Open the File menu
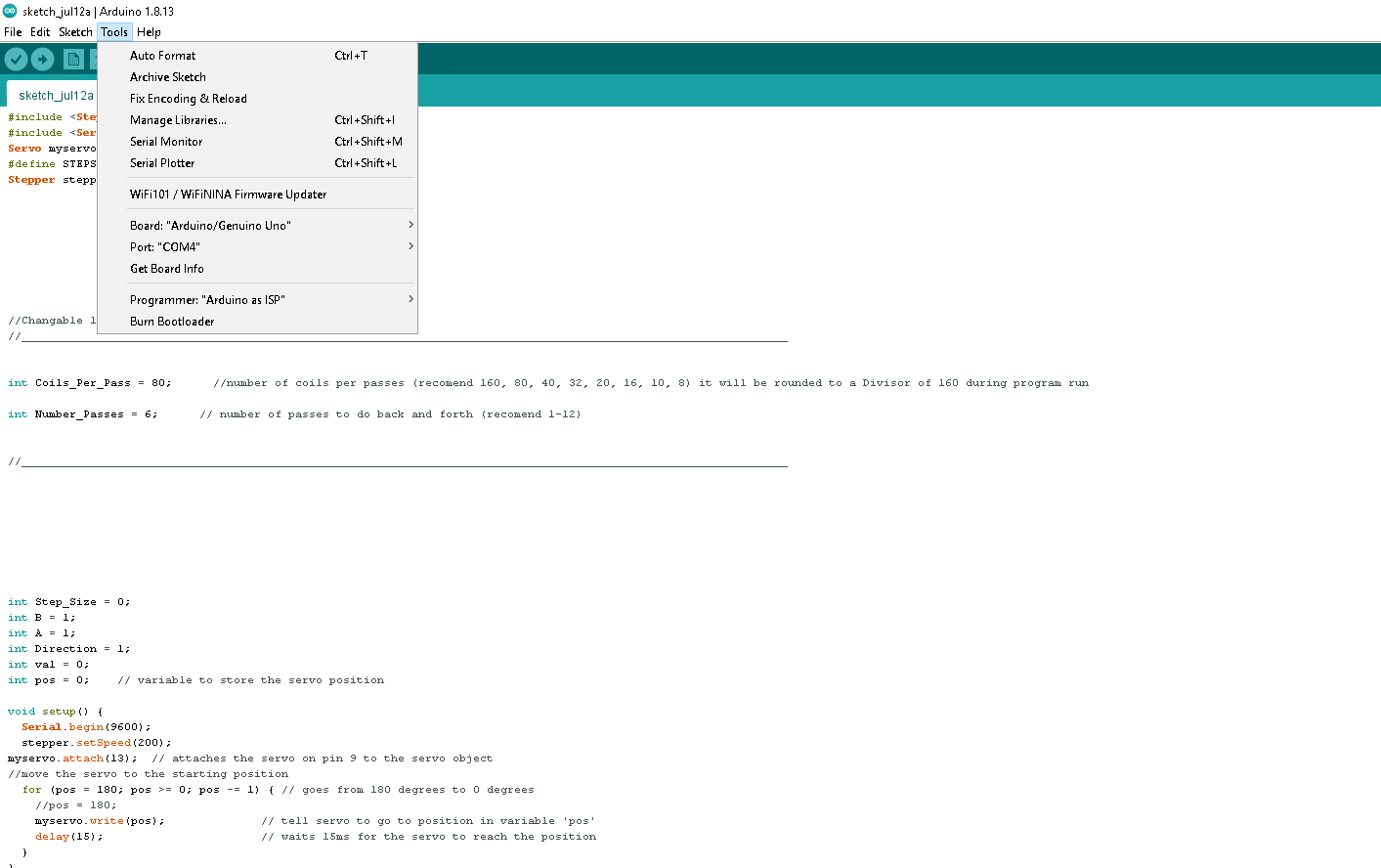This screenshot has width=1381, height=868. coord(13,31)
